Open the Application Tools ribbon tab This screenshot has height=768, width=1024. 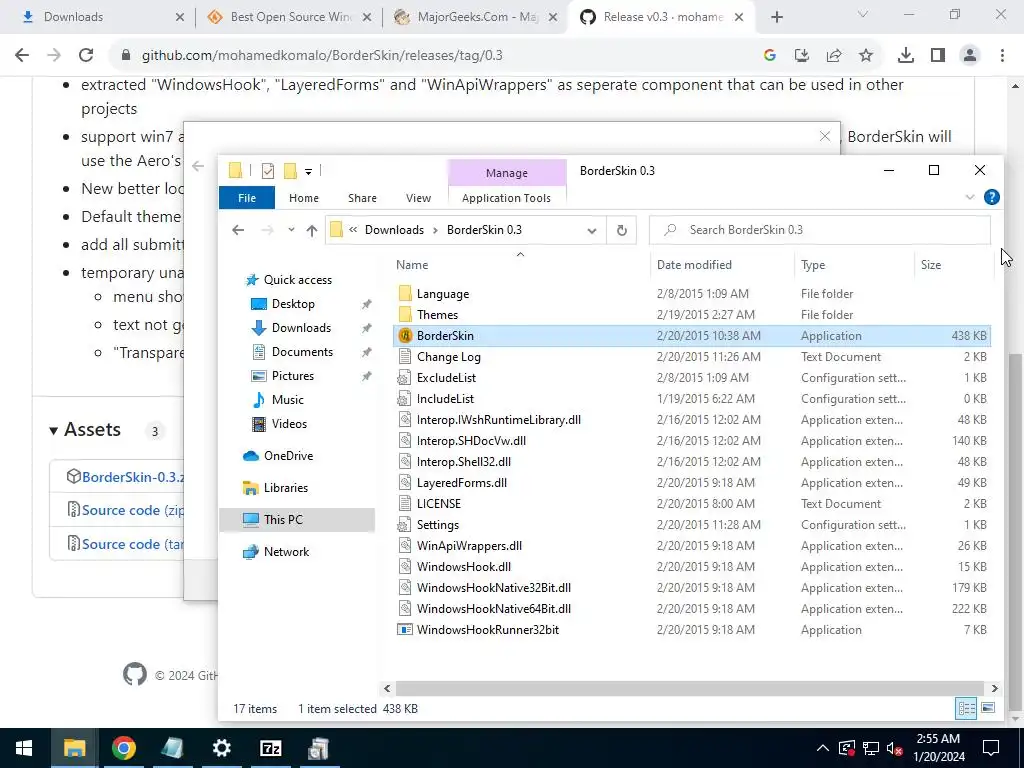pyautogui.click(x=506, y=198)
